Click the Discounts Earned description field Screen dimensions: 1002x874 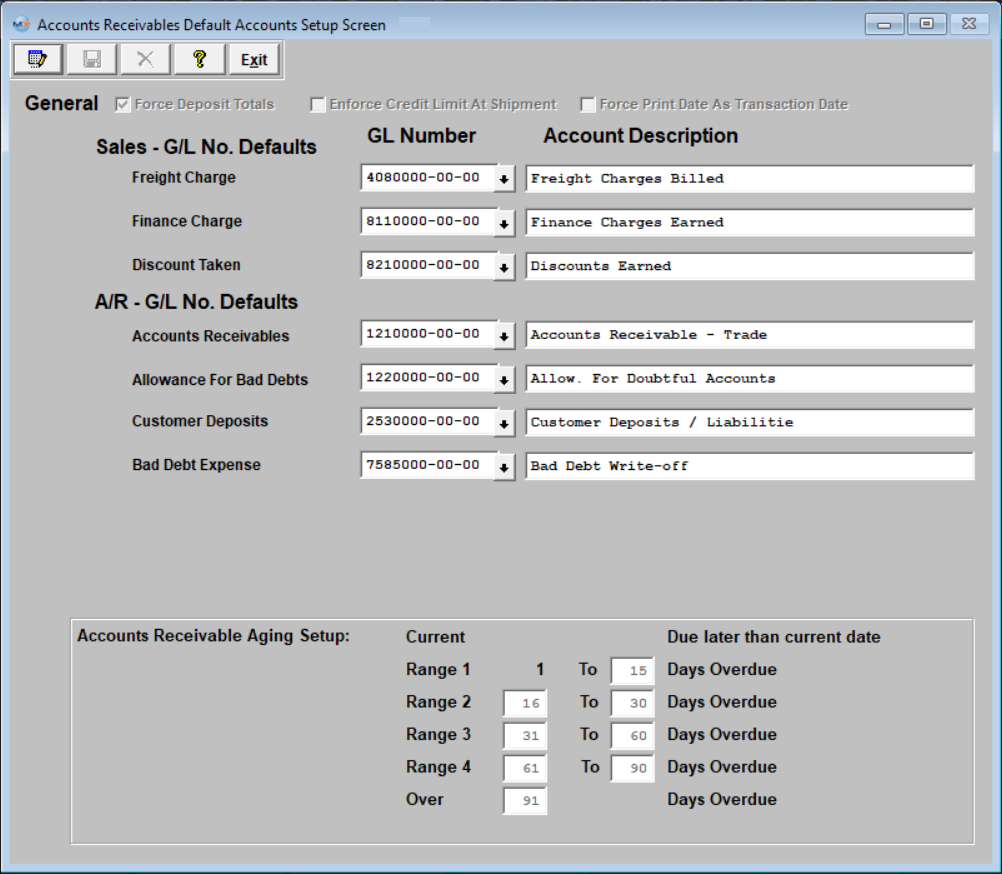coord(750,266)
